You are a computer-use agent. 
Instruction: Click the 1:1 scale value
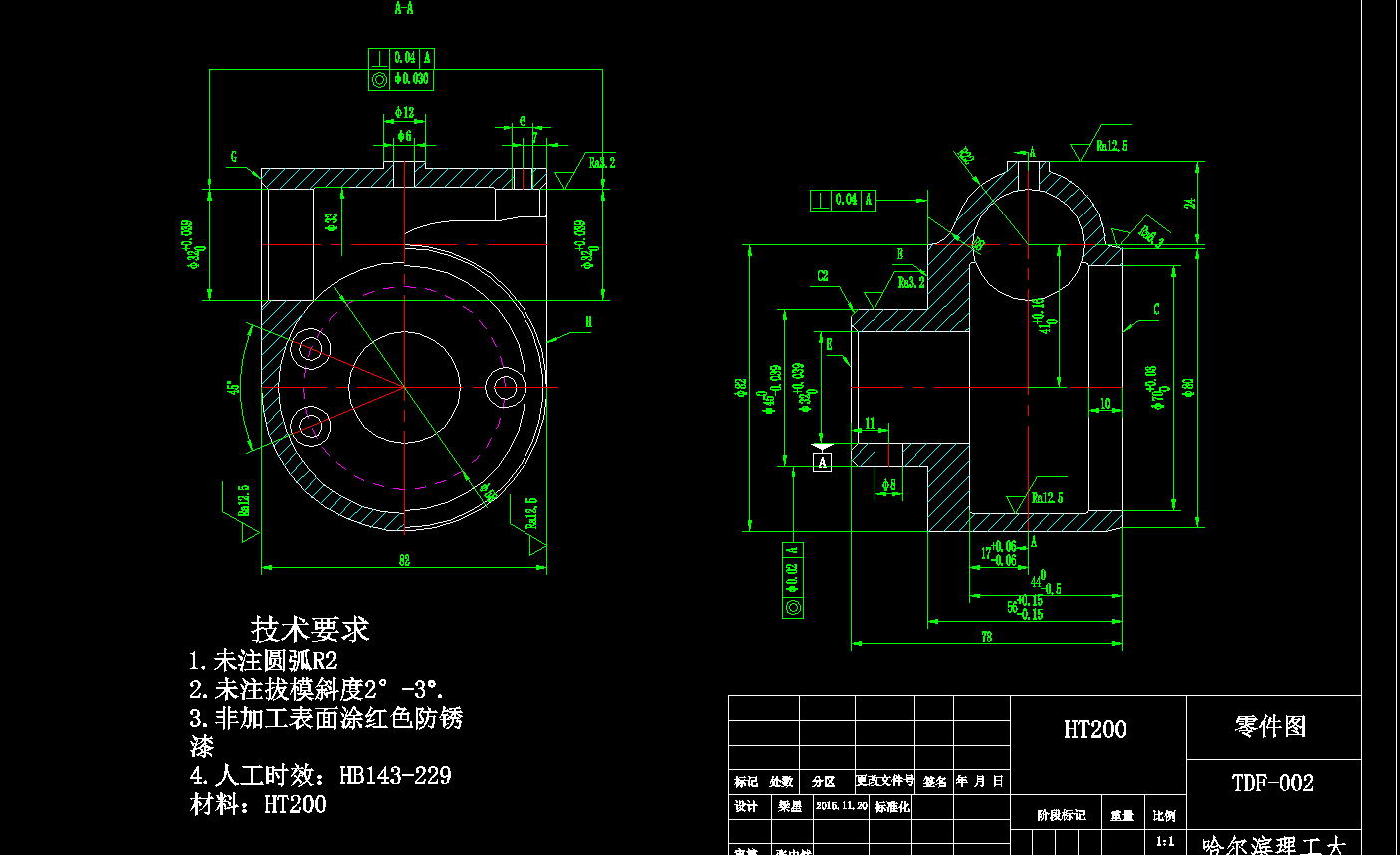tap(1165, 842)
